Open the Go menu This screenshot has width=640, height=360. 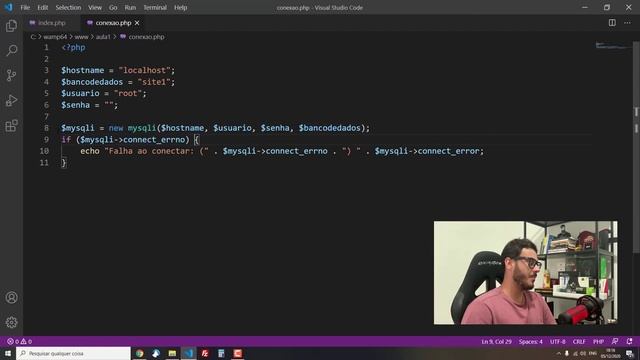pos(113,7)
